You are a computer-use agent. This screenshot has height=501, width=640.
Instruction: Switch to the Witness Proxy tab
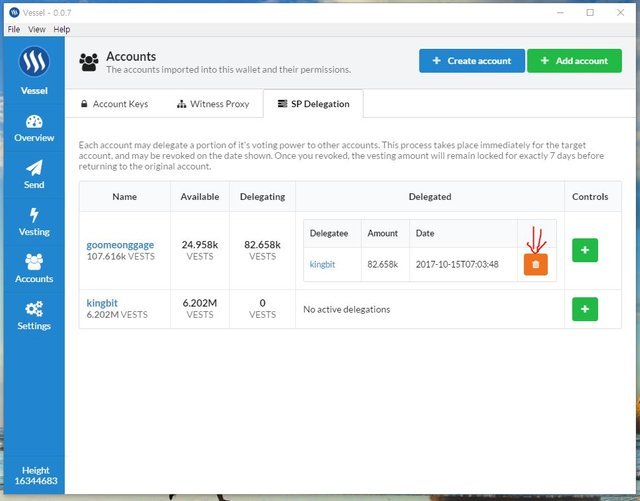point(212,104)
